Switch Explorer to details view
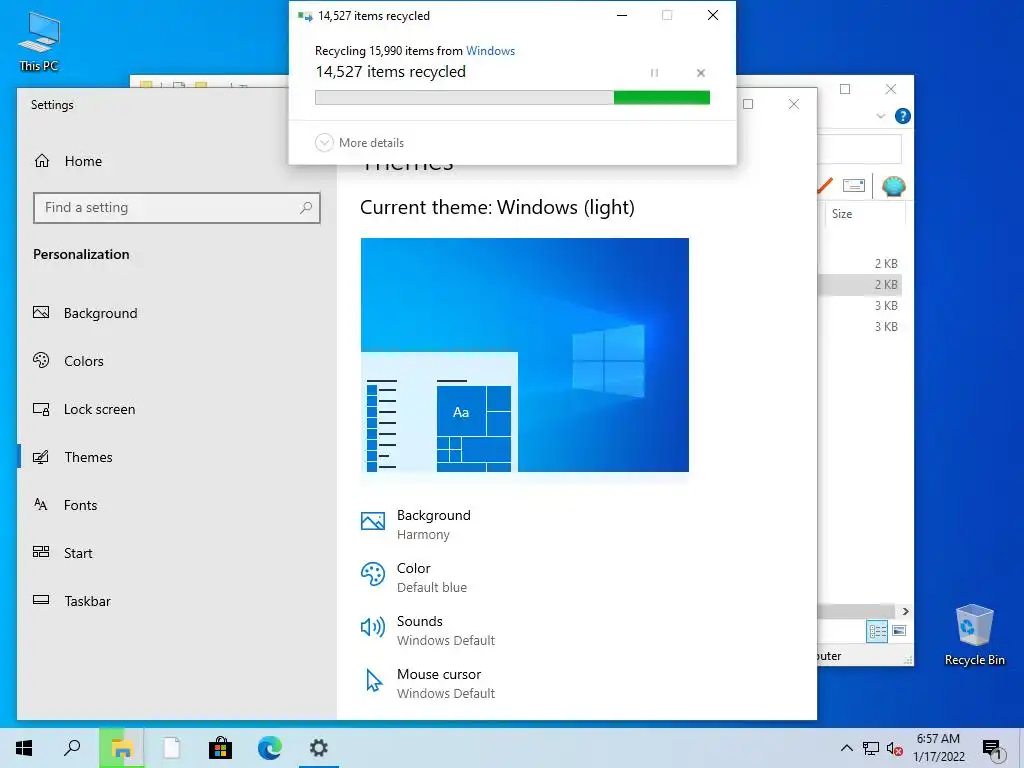1024x768 pixels. pyautogui.click(x=877, y=631)
